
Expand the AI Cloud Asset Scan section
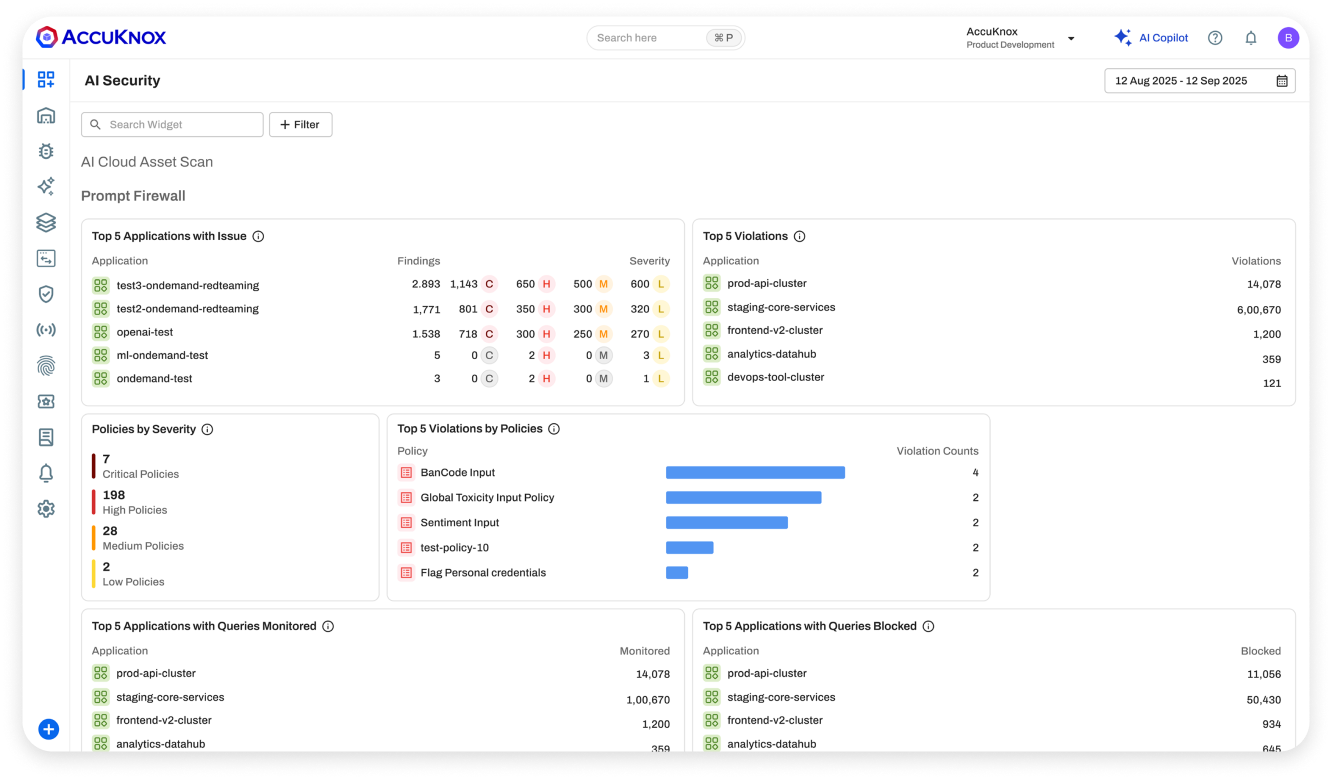[147, 162]
